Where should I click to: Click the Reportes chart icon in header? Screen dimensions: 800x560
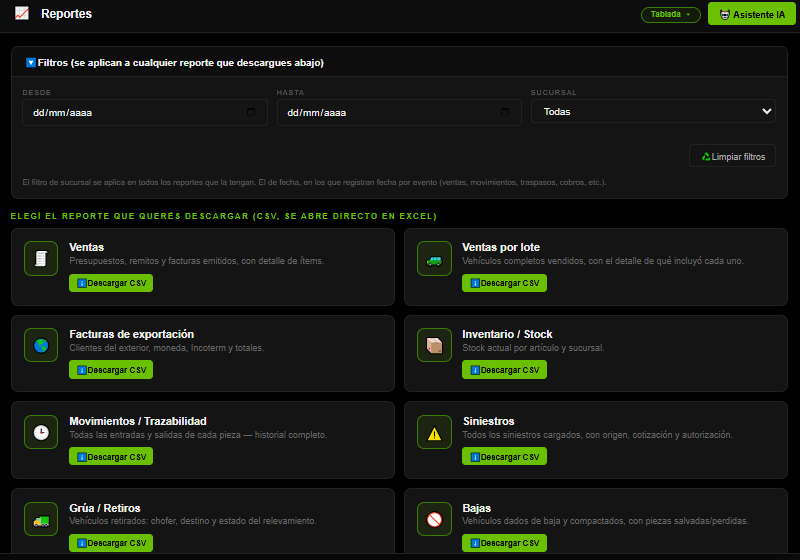tap(22, 13)
